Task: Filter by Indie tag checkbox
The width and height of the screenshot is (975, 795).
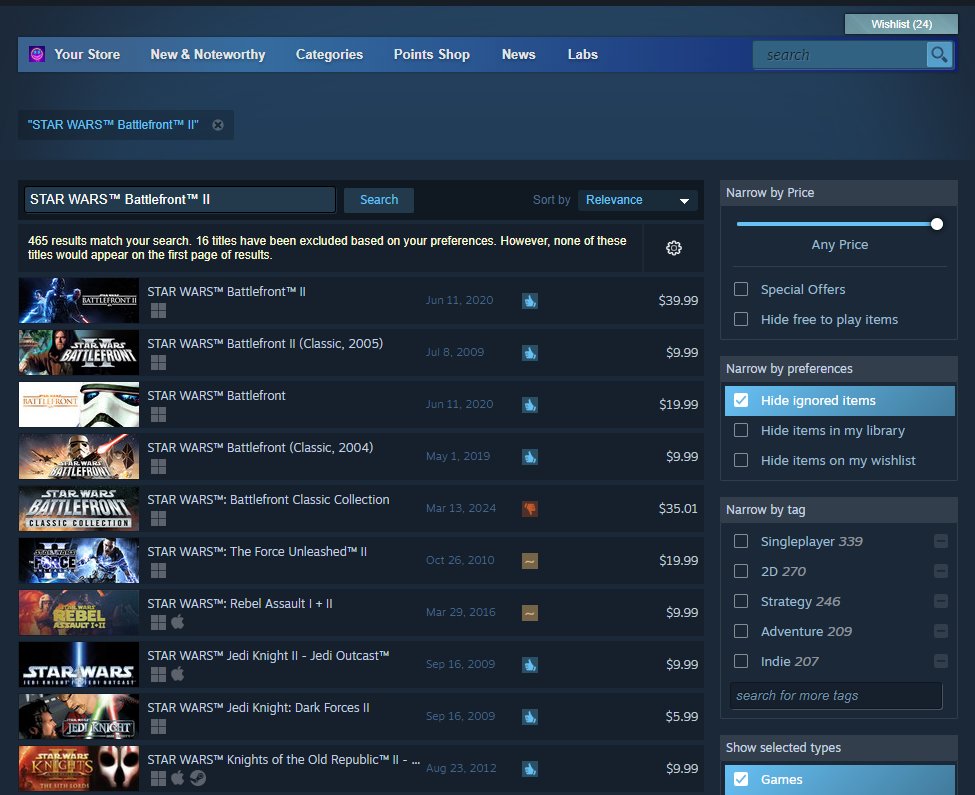Action: pos(741,661)
